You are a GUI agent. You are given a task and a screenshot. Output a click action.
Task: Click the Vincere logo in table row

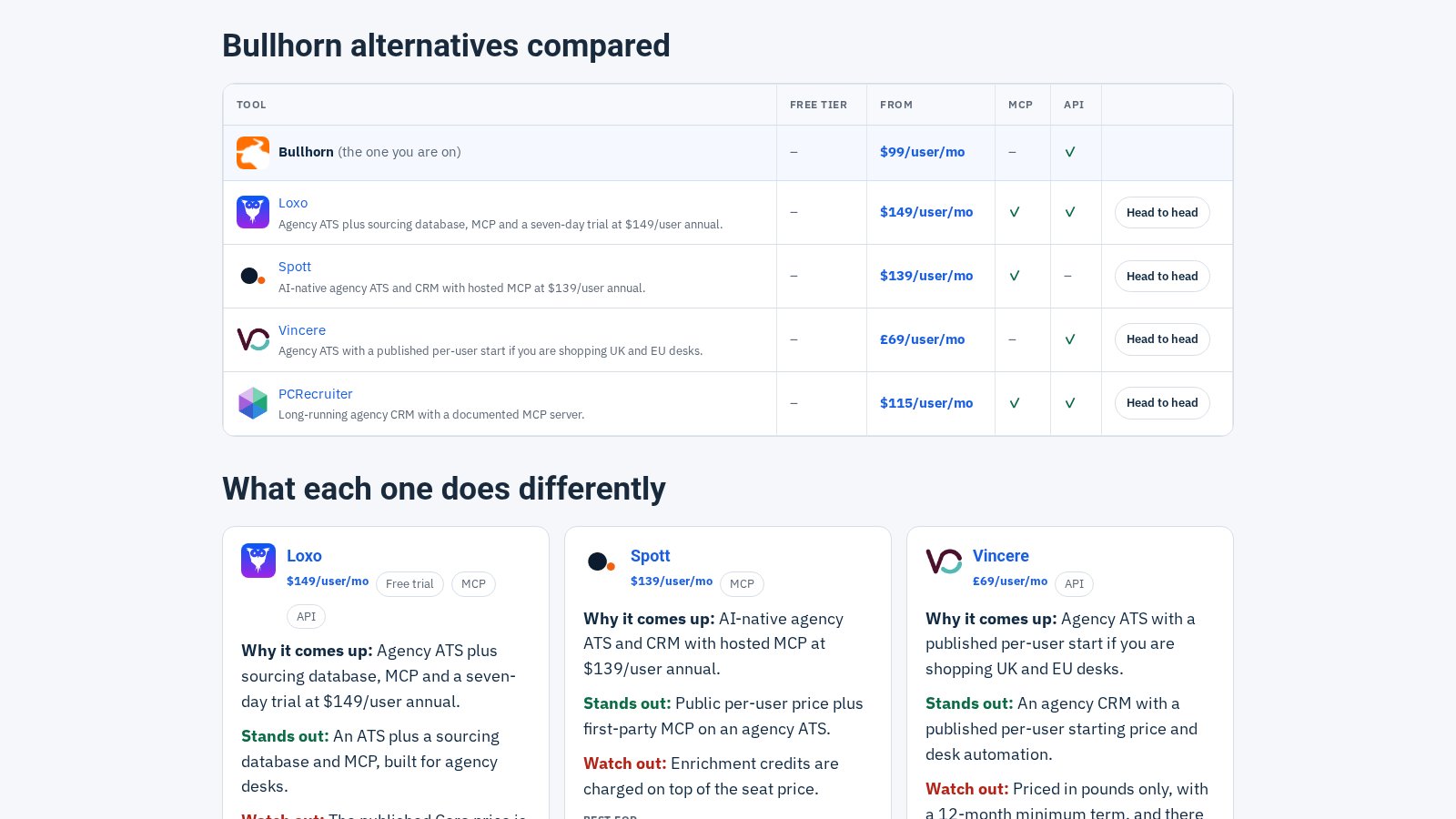253,339
